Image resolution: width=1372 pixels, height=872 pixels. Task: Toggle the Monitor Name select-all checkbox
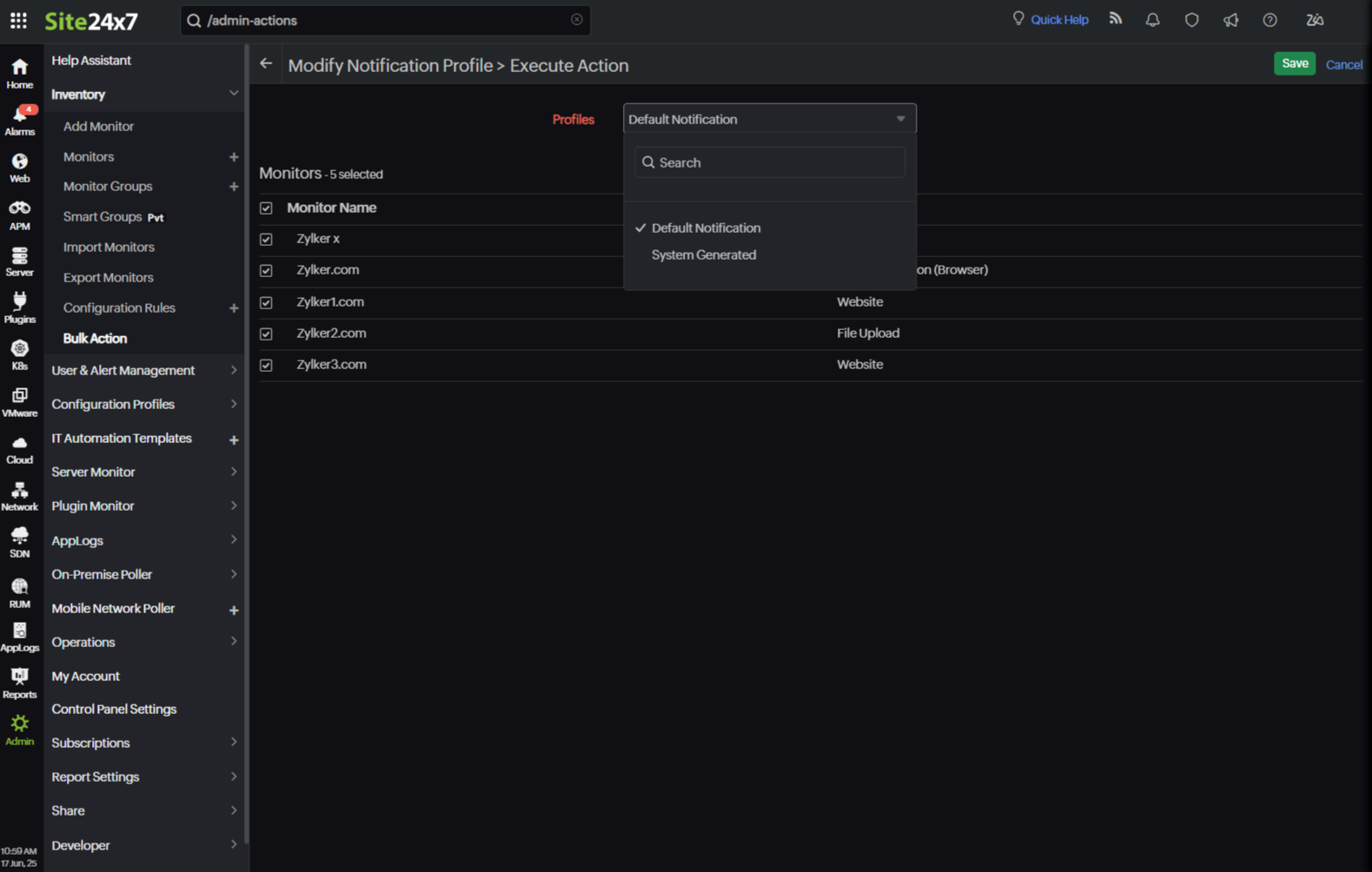pyautogui.click(x=266, y=208)
